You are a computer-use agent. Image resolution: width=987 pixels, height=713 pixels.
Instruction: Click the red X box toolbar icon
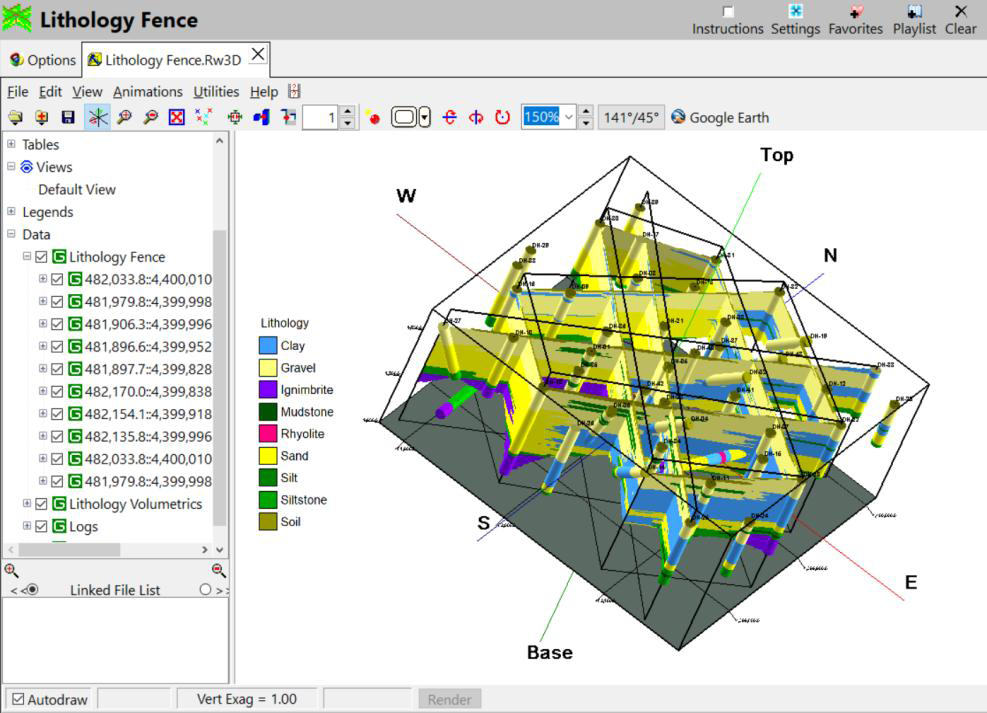click(x=177, y=117)
